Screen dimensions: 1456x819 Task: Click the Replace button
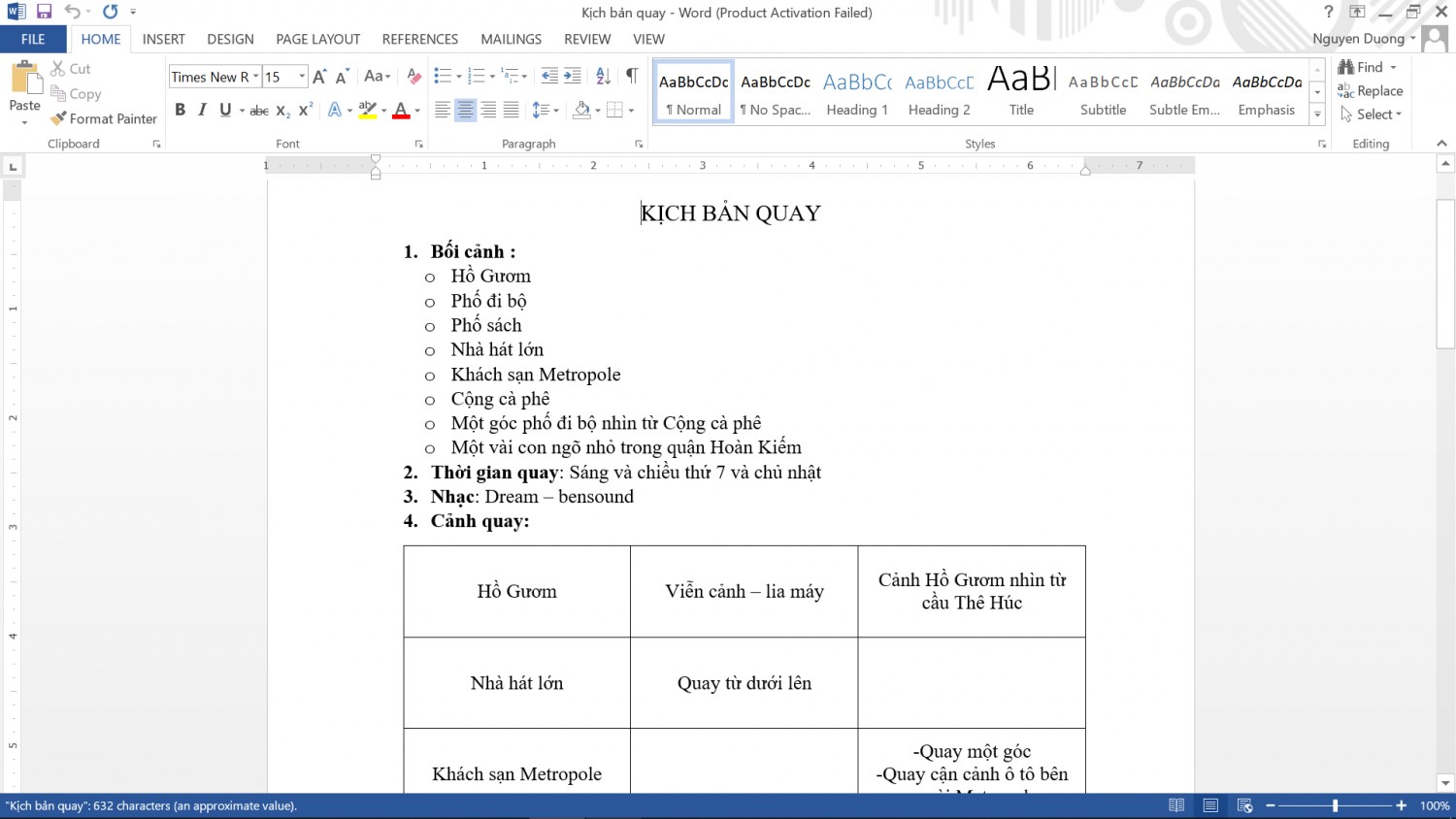pos(1371,91)
